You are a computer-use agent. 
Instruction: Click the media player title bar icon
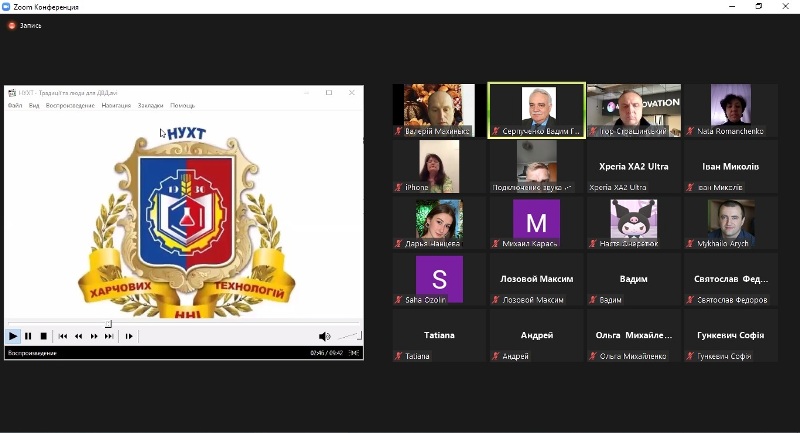click(12, 93)
